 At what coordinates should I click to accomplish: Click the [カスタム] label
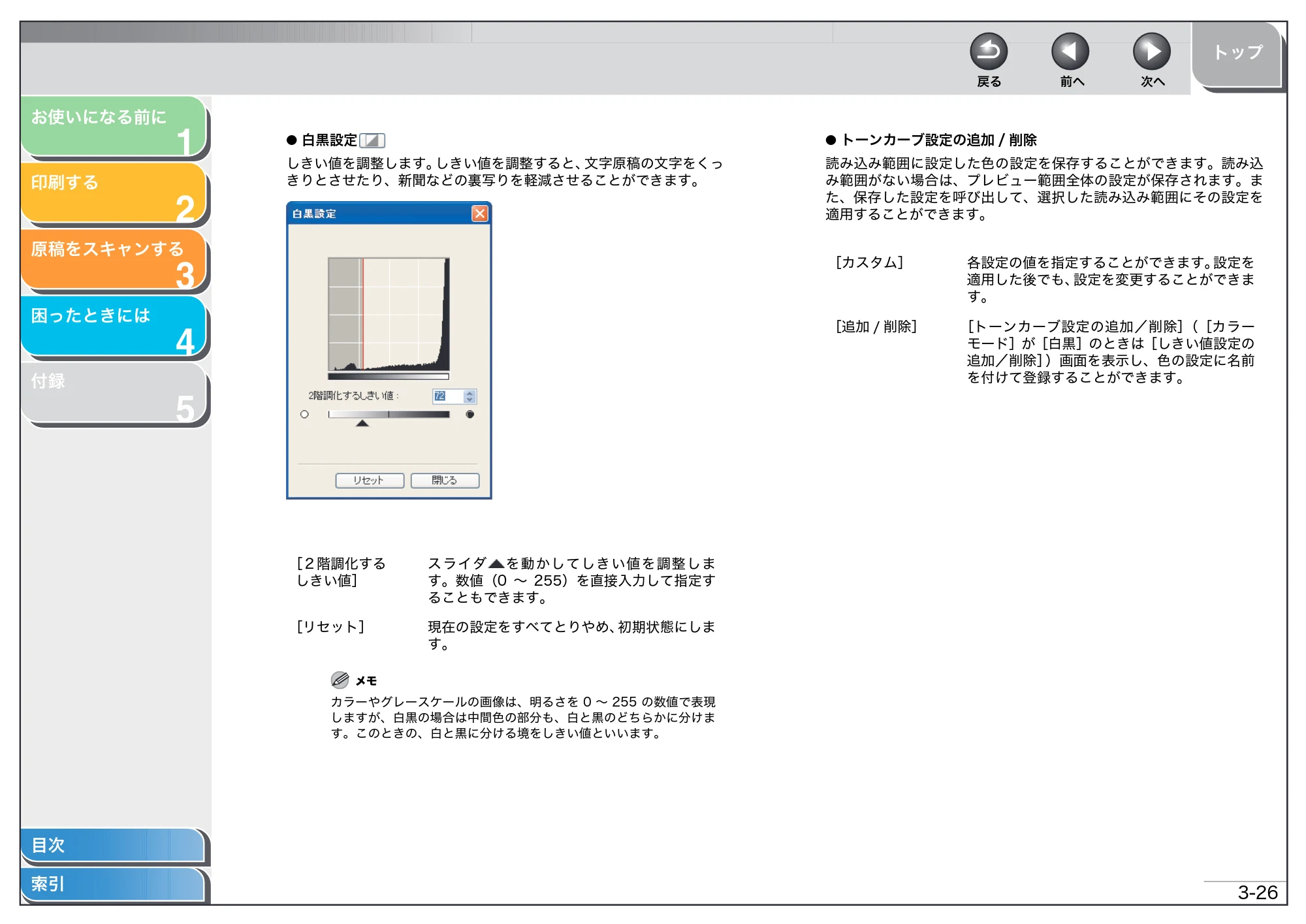pyautogui.click(x=869, y=263)
